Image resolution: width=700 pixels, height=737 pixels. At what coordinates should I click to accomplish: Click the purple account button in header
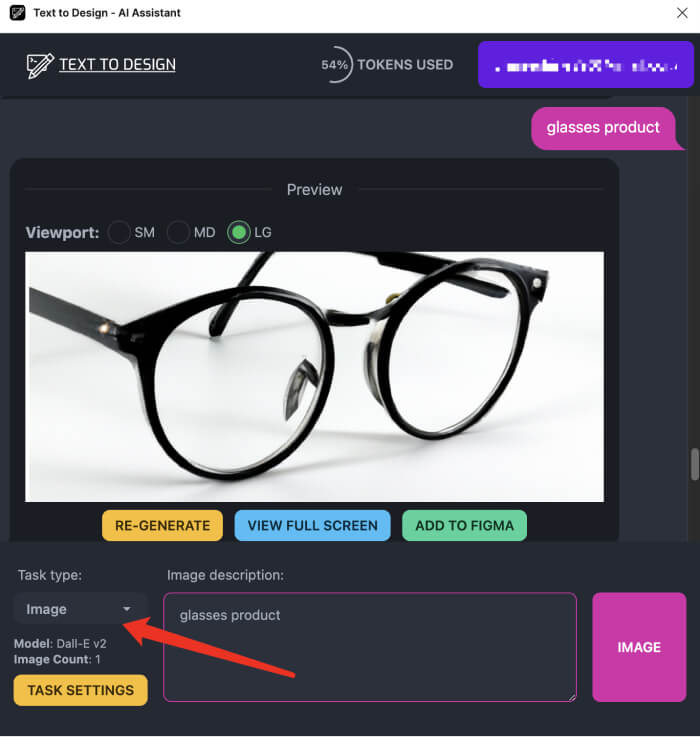586,65
